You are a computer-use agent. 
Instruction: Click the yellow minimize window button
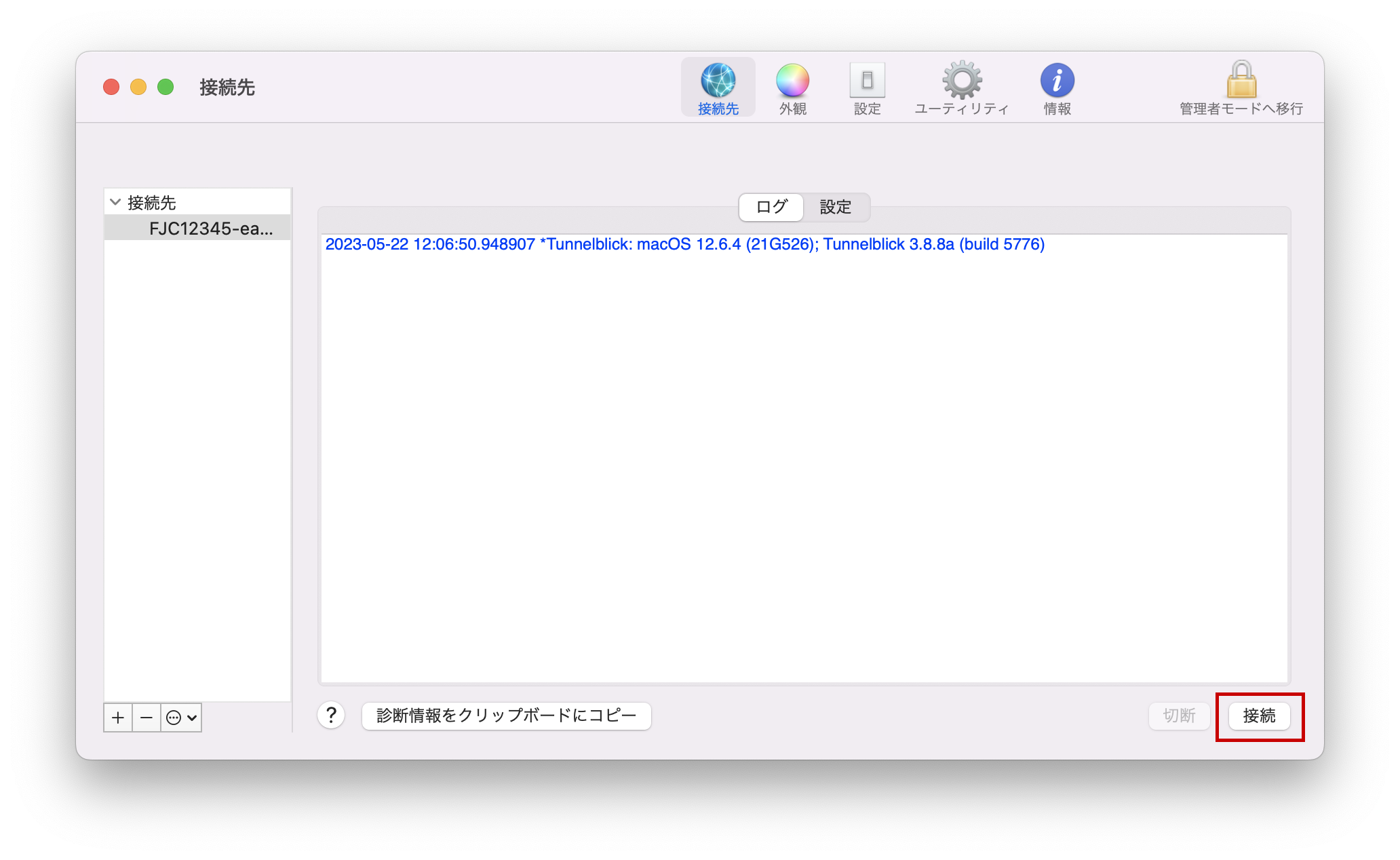coord(138,87)
